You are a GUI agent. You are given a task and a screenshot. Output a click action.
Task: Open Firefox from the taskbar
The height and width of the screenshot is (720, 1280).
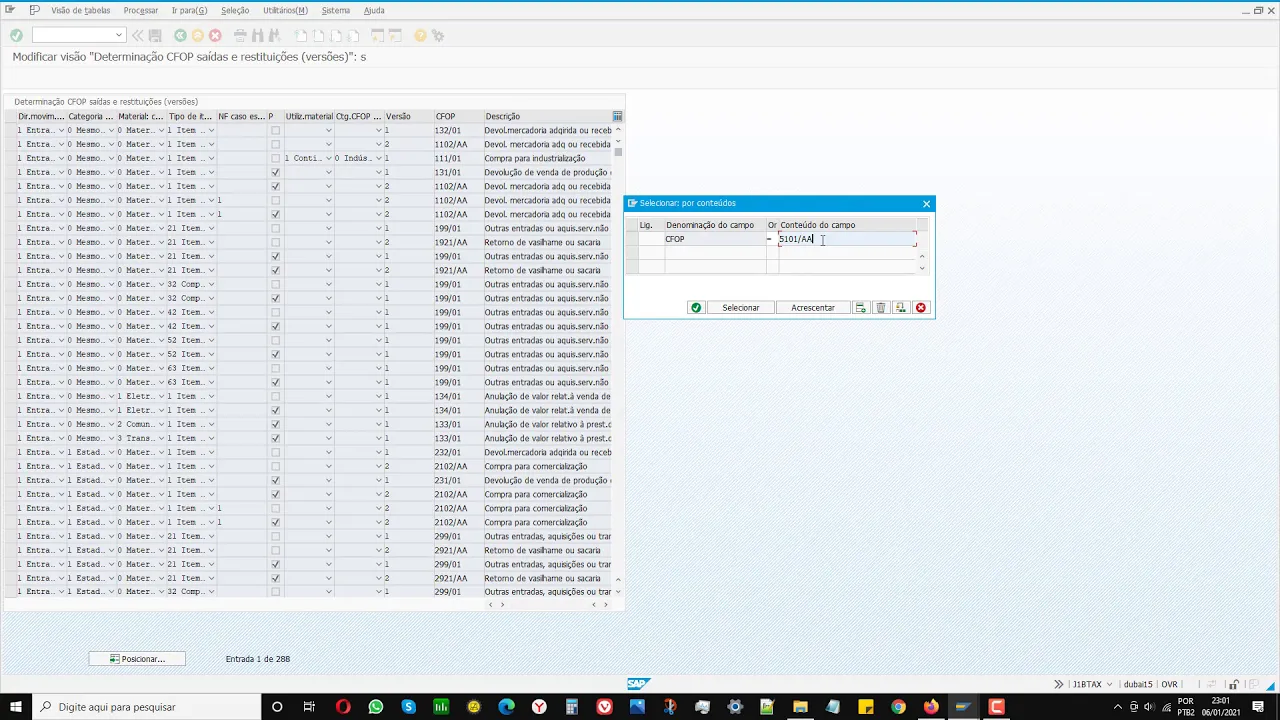tap(931, 707)
